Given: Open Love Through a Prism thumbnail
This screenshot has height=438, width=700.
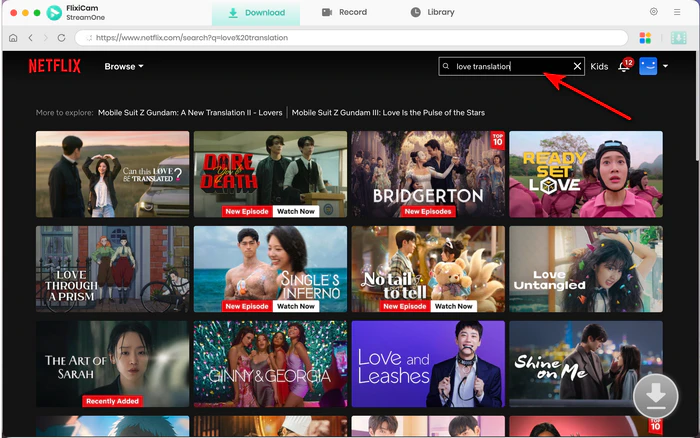Looking at the screenshot, I should 112,269.
